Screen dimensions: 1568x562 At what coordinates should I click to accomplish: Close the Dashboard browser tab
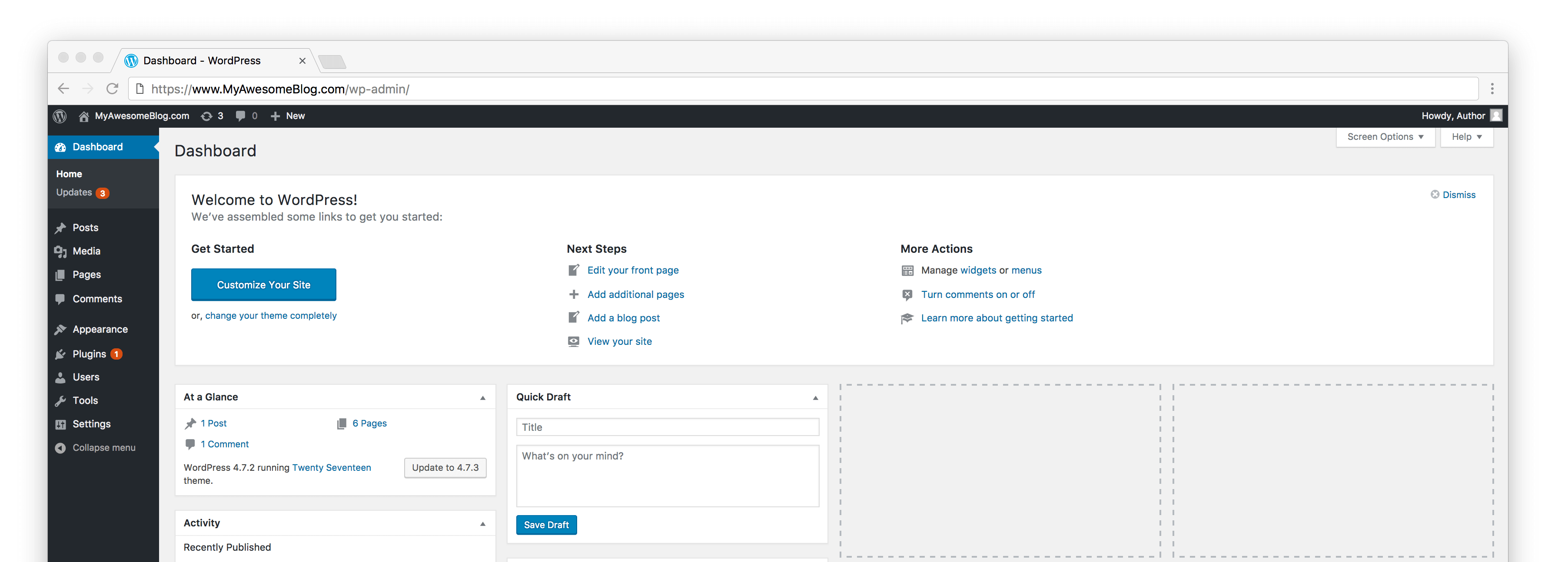302,61
